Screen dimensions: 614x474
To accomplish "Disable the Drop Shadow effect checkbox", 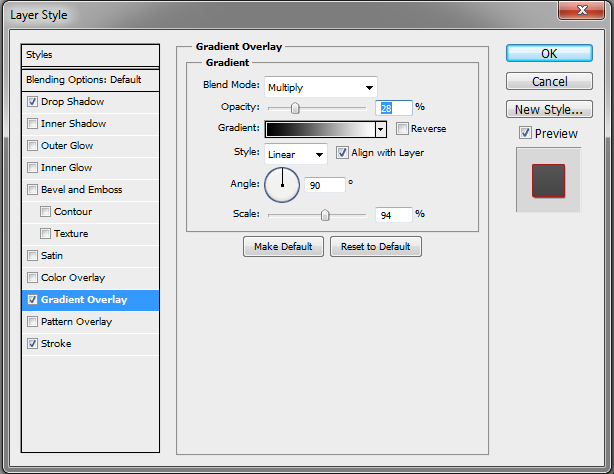I will 33,102.
